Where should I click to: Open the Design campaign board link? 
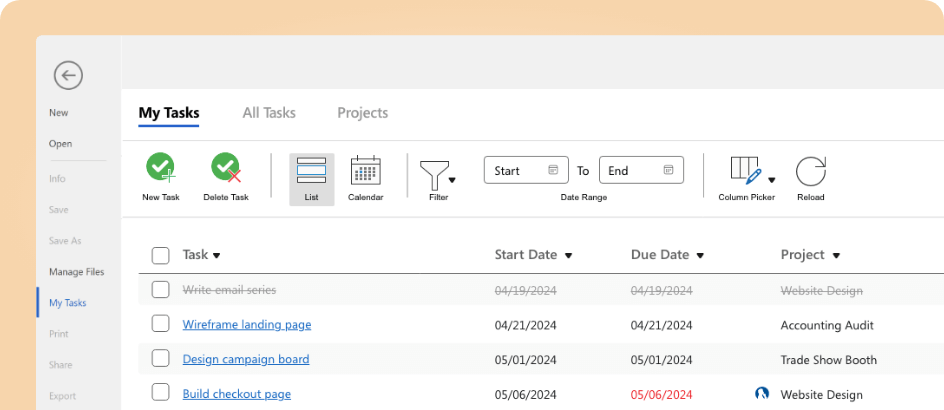pos(246,359)
